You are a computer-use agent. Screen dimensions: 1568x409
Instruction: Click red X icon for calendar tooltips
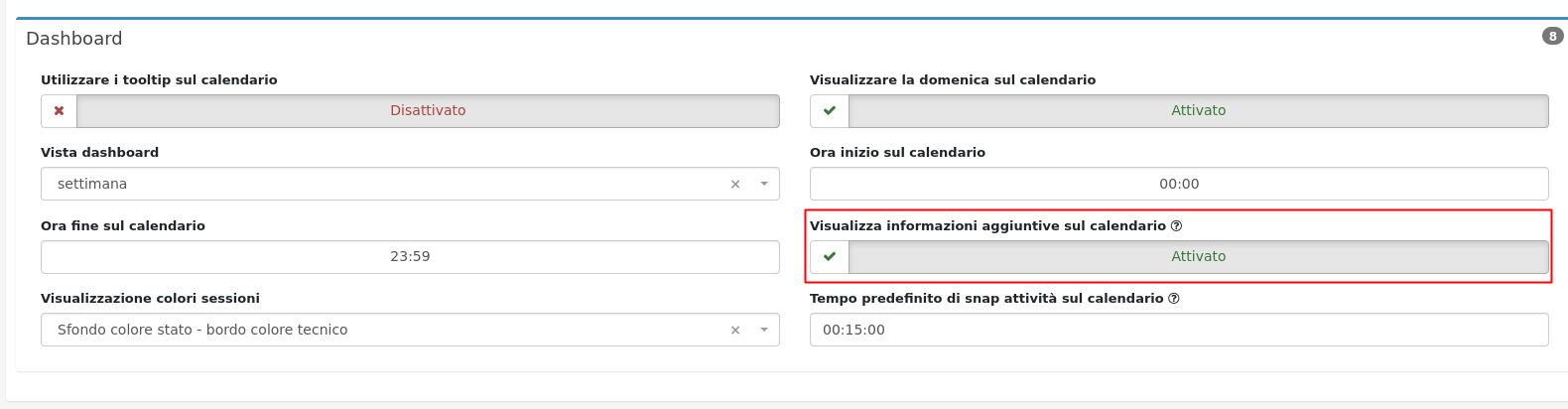click(x=59, y=111)
